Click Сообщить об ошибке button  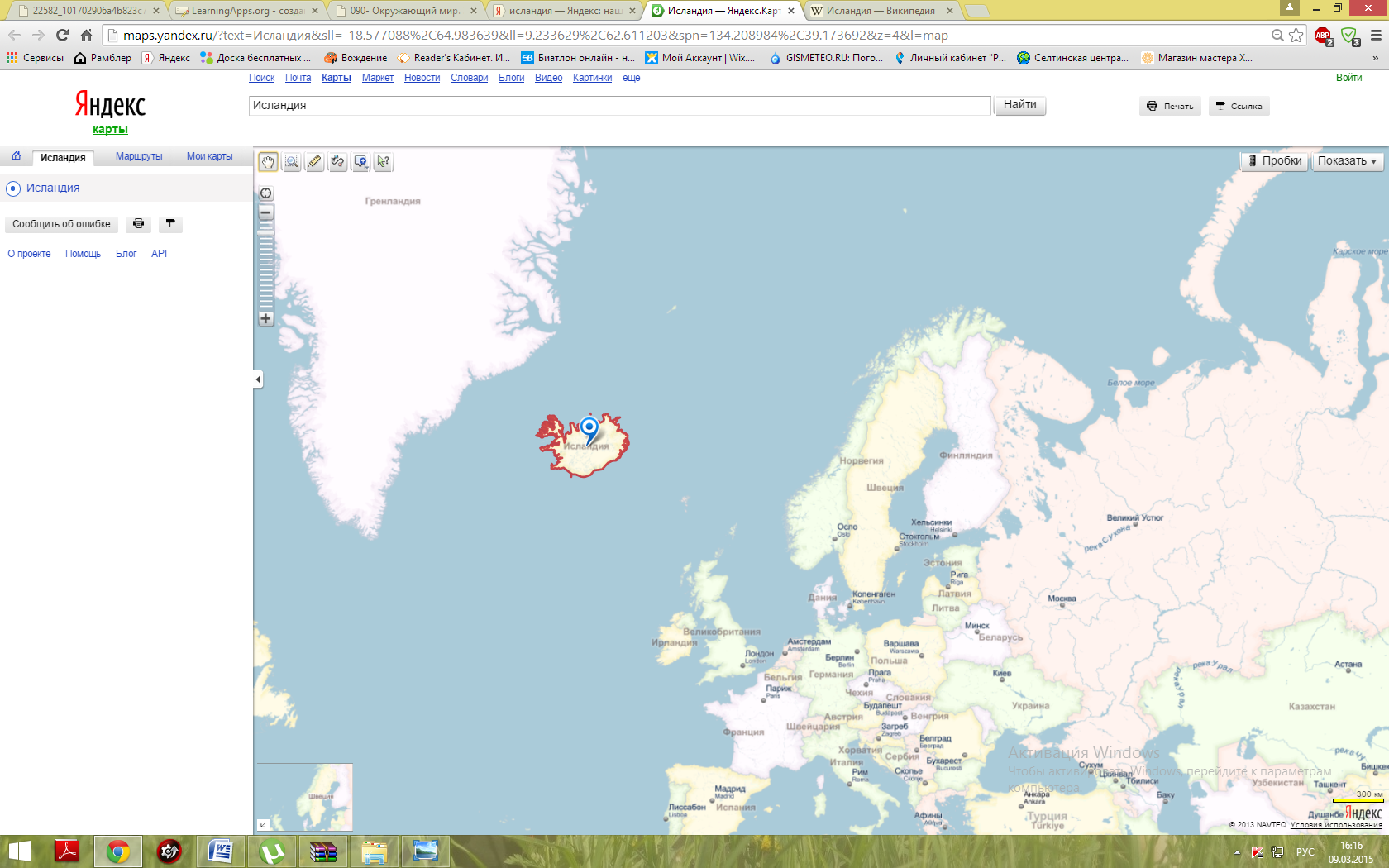61,224
